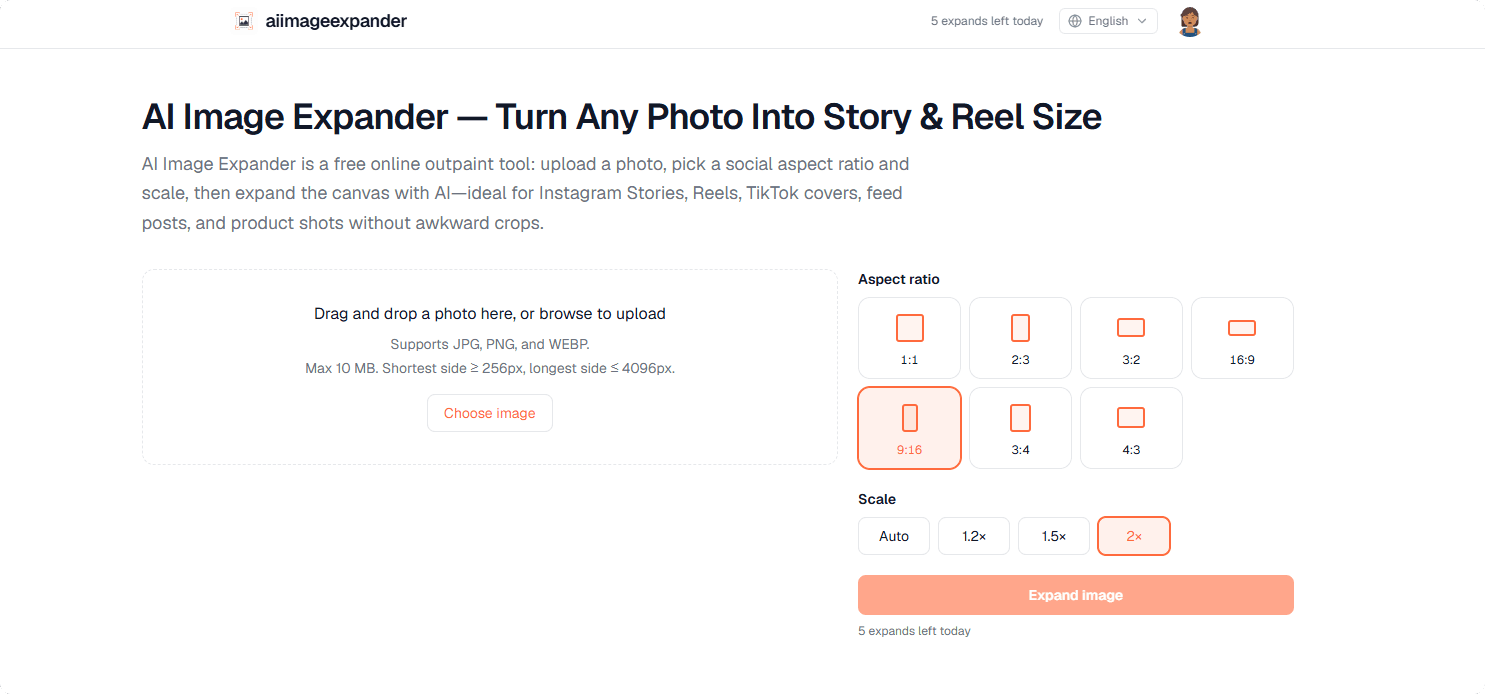Click the globe icon in language selector
The width and height of the screenshot is (1485, 694).
click(x=1075, y=21)
